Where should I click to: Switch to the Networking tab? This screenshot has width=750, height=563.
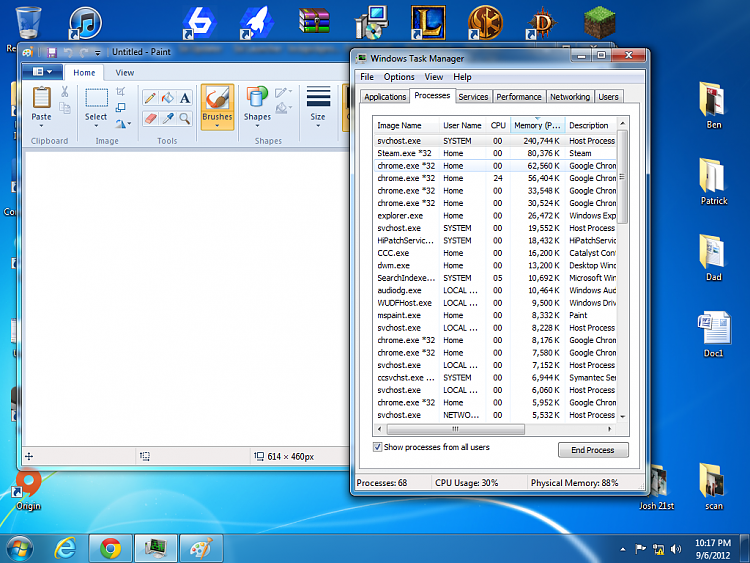coord(570,97)
